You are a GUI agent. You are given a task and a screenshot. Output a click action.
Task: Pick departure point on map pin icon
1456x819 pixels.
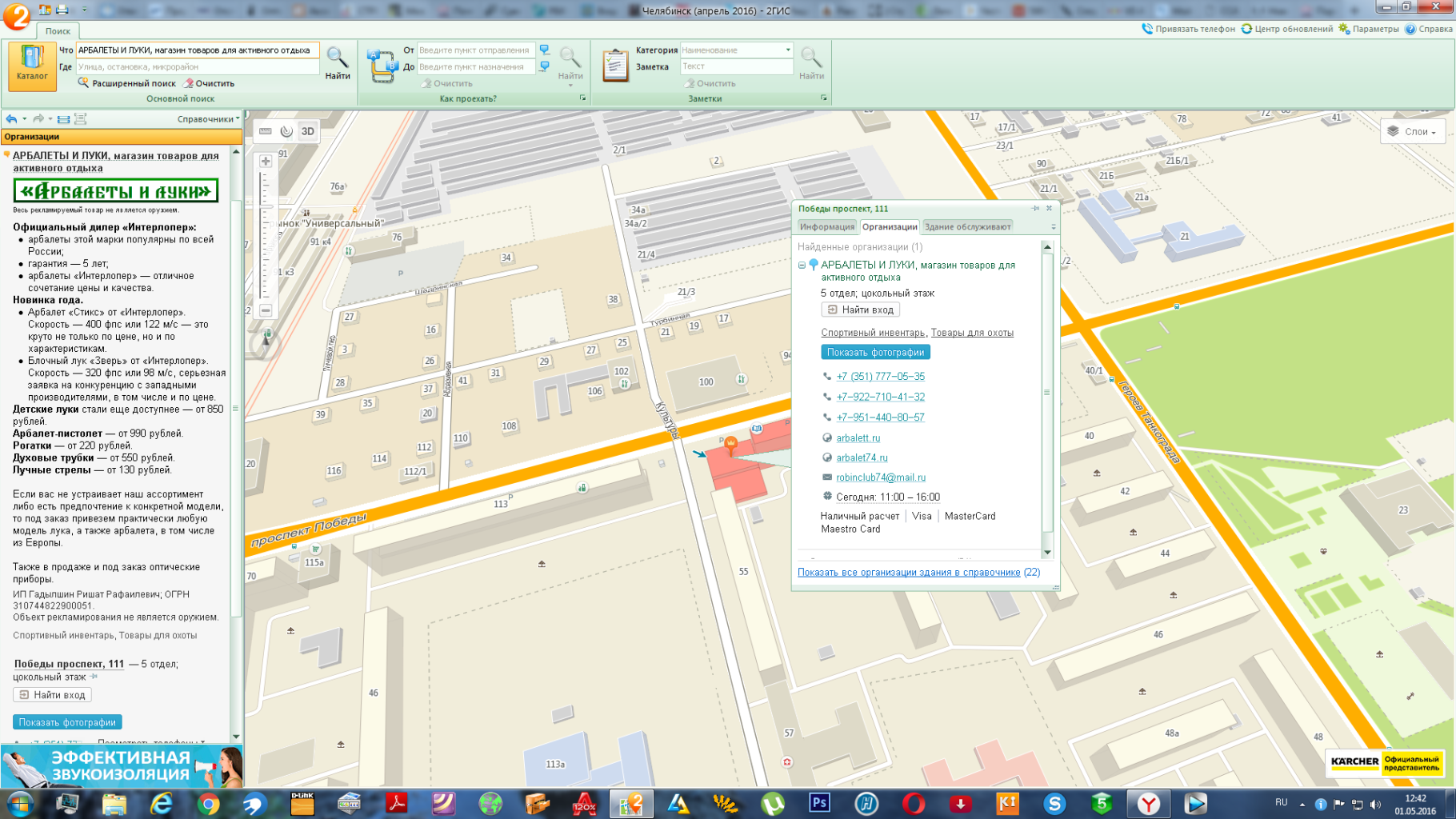545,50
